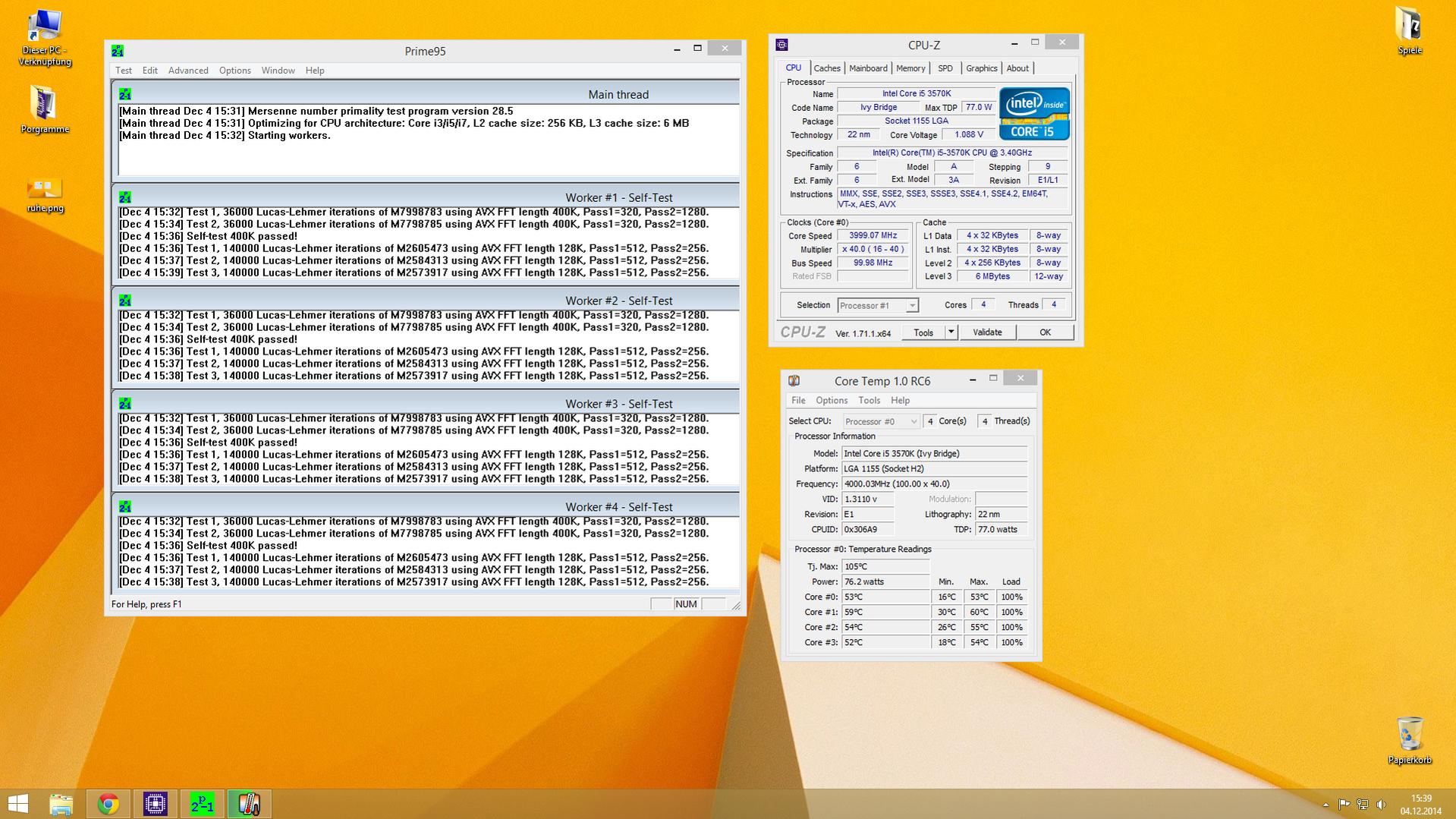Open the Help menu in Core Temp
The image size is (1456, 819).
[901, 400]
